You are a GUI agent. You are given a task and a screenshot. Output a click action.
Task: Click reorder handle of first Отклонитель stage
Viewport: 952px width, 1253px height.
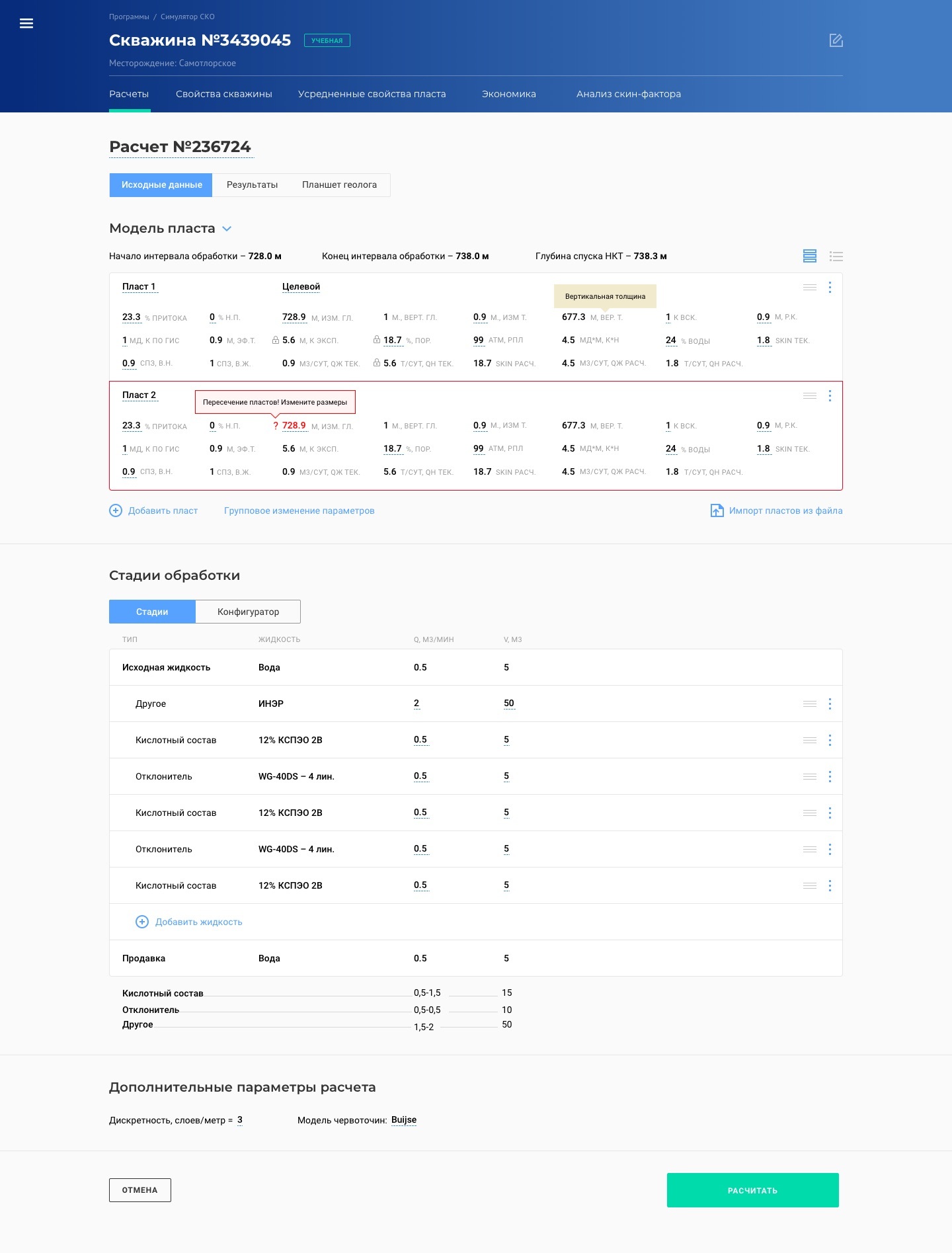[810, 776]
